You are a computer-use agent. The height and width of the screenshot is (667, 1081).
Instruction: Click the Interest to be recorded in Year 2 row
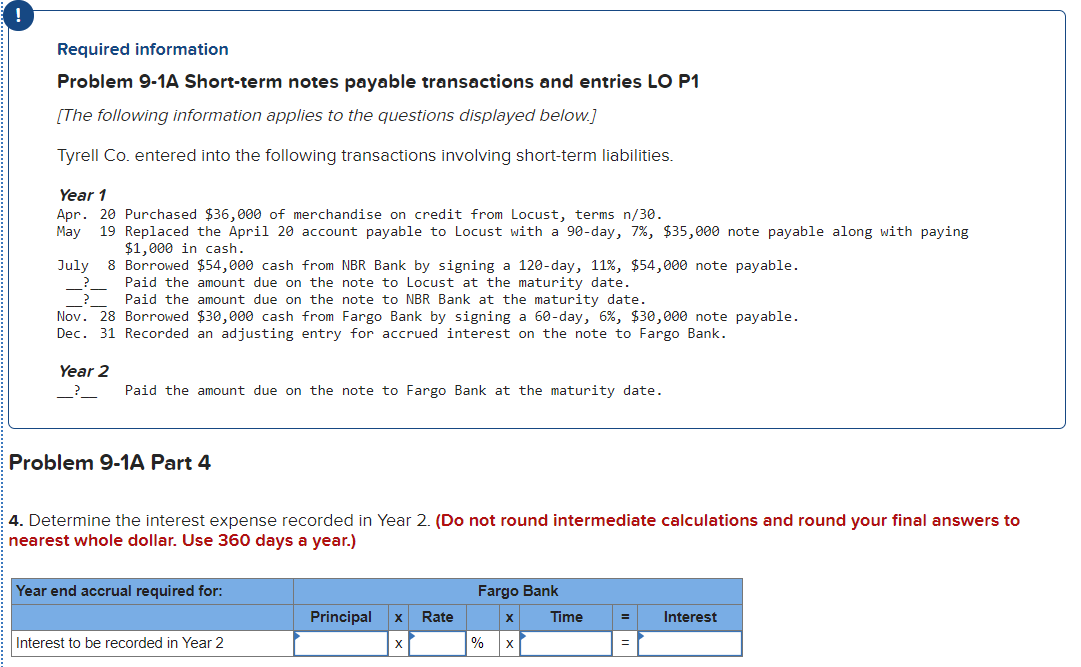pyautogui.click(x=120, y=644)
